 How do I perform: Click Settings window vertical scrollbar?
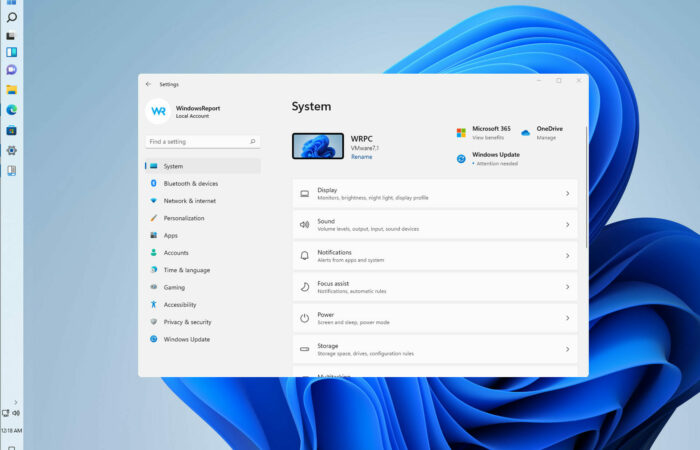pos(586,188)
